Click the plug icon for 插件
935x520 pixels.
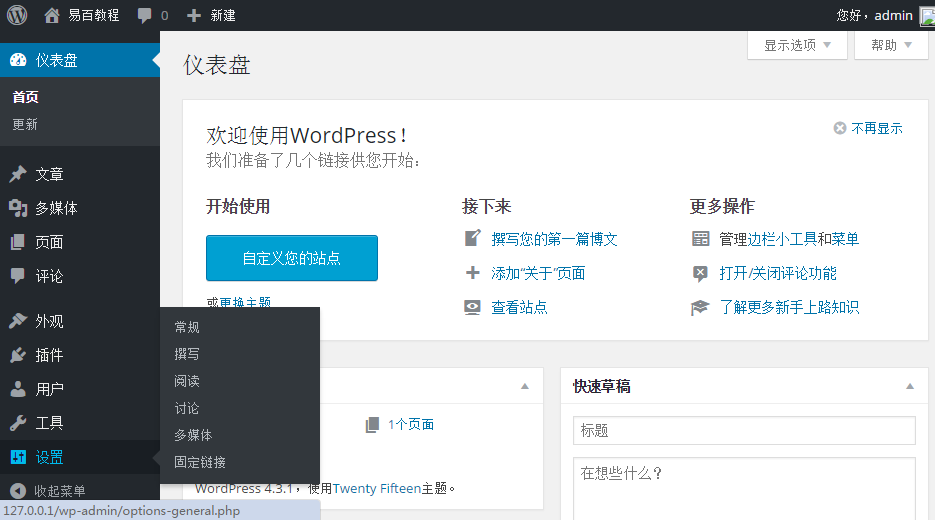point(18,355)
